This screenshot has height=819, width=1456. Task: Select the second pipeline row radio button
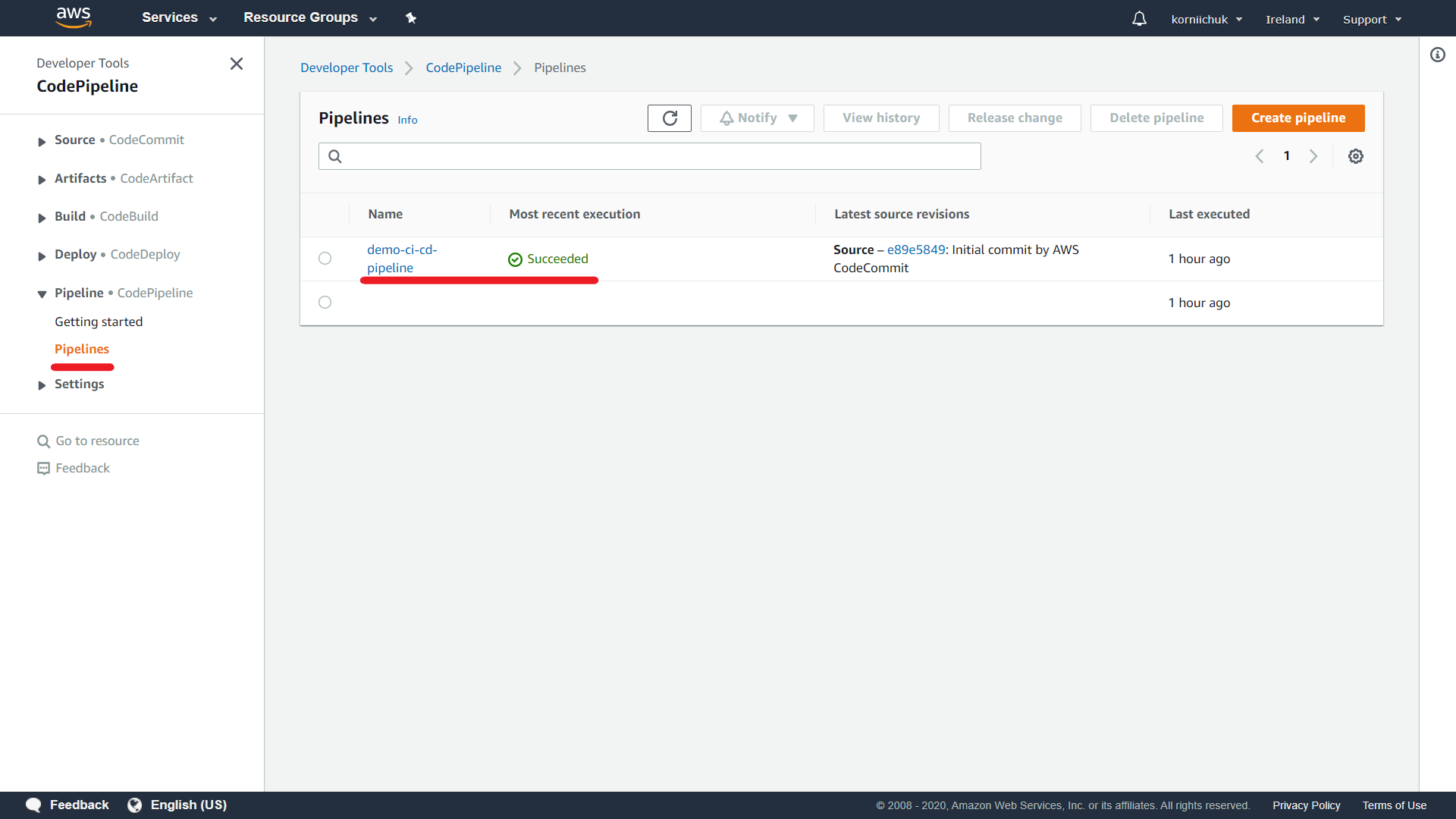tap(325, 303)
